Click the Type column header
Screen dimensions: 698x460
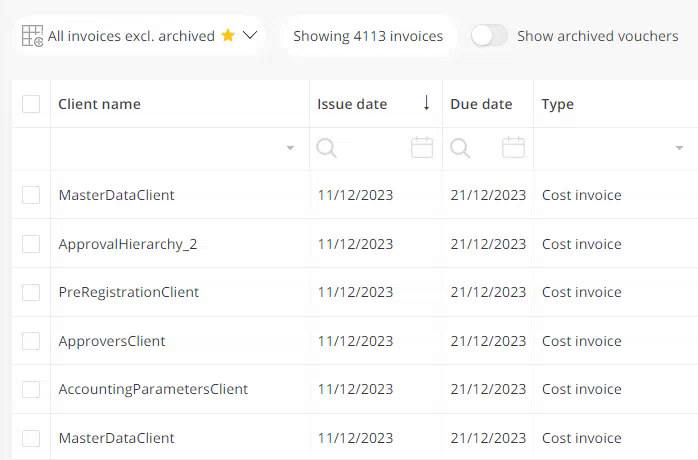tap(557, 104)
